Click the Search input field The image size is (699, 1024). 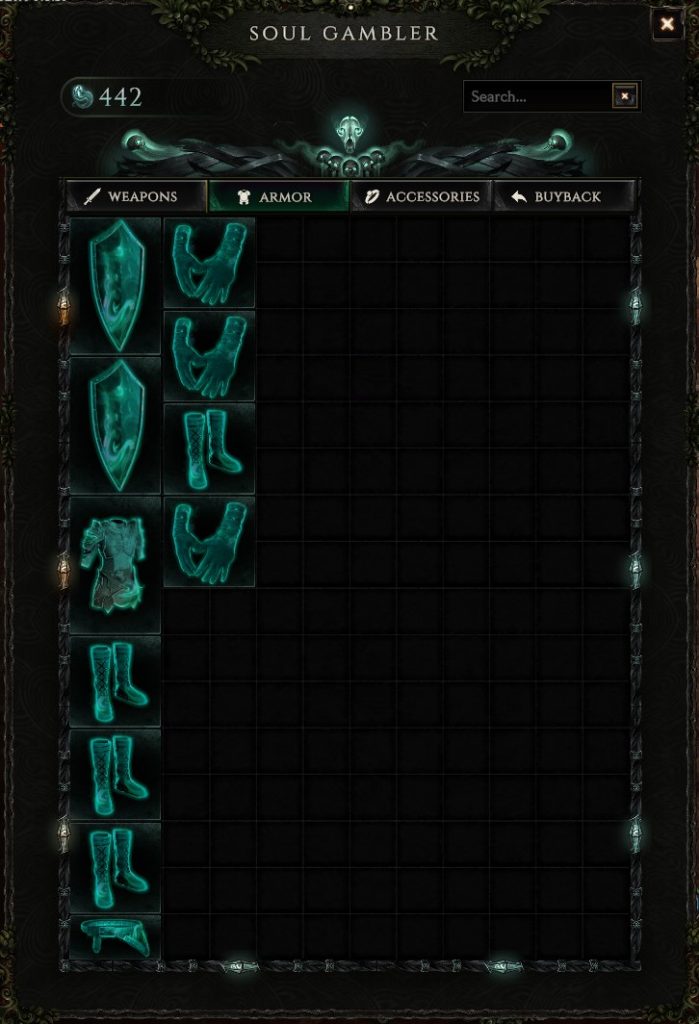538,97
